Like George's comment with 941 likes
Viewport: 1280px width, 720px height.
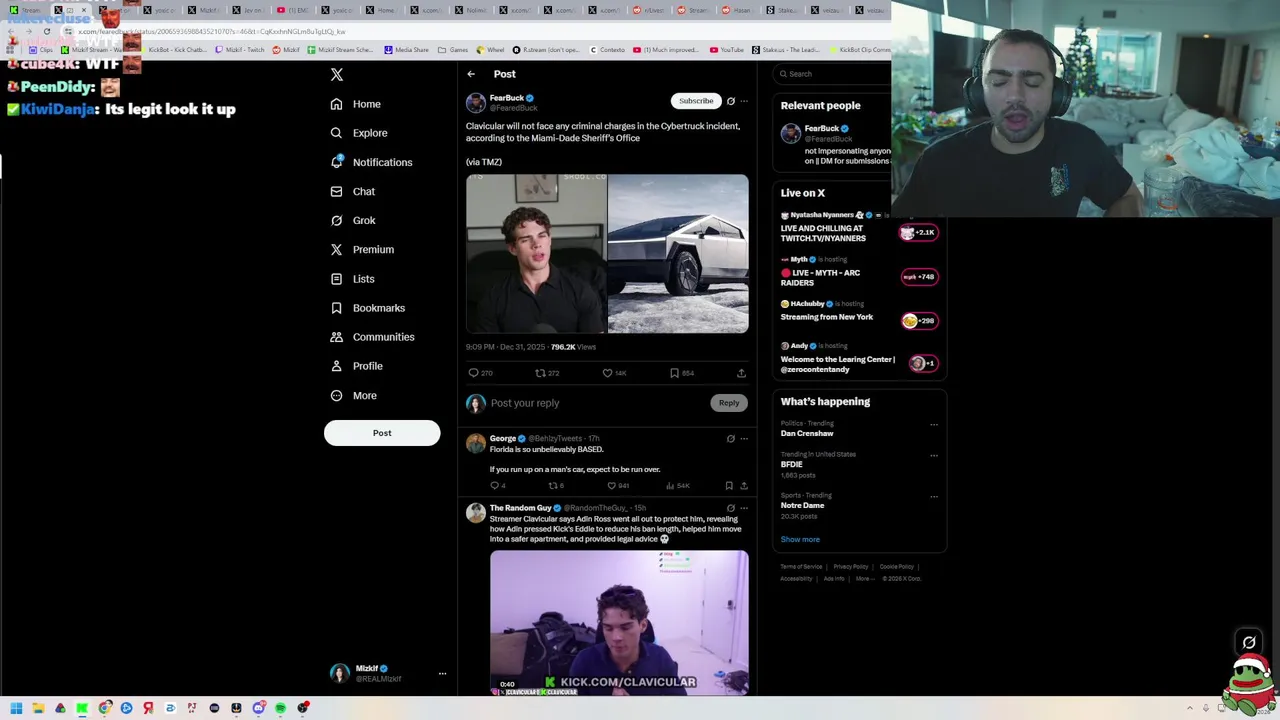click(x=618, y=486)
